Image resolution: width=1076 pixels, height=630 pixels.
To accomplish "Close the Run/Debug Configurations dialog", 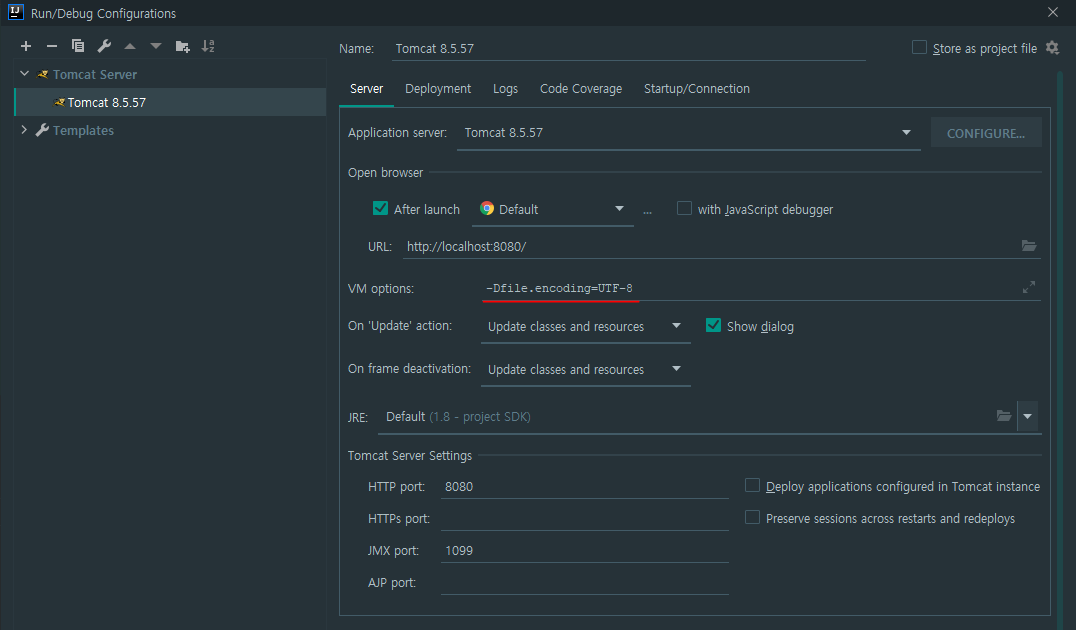I will click(1053, 12).
